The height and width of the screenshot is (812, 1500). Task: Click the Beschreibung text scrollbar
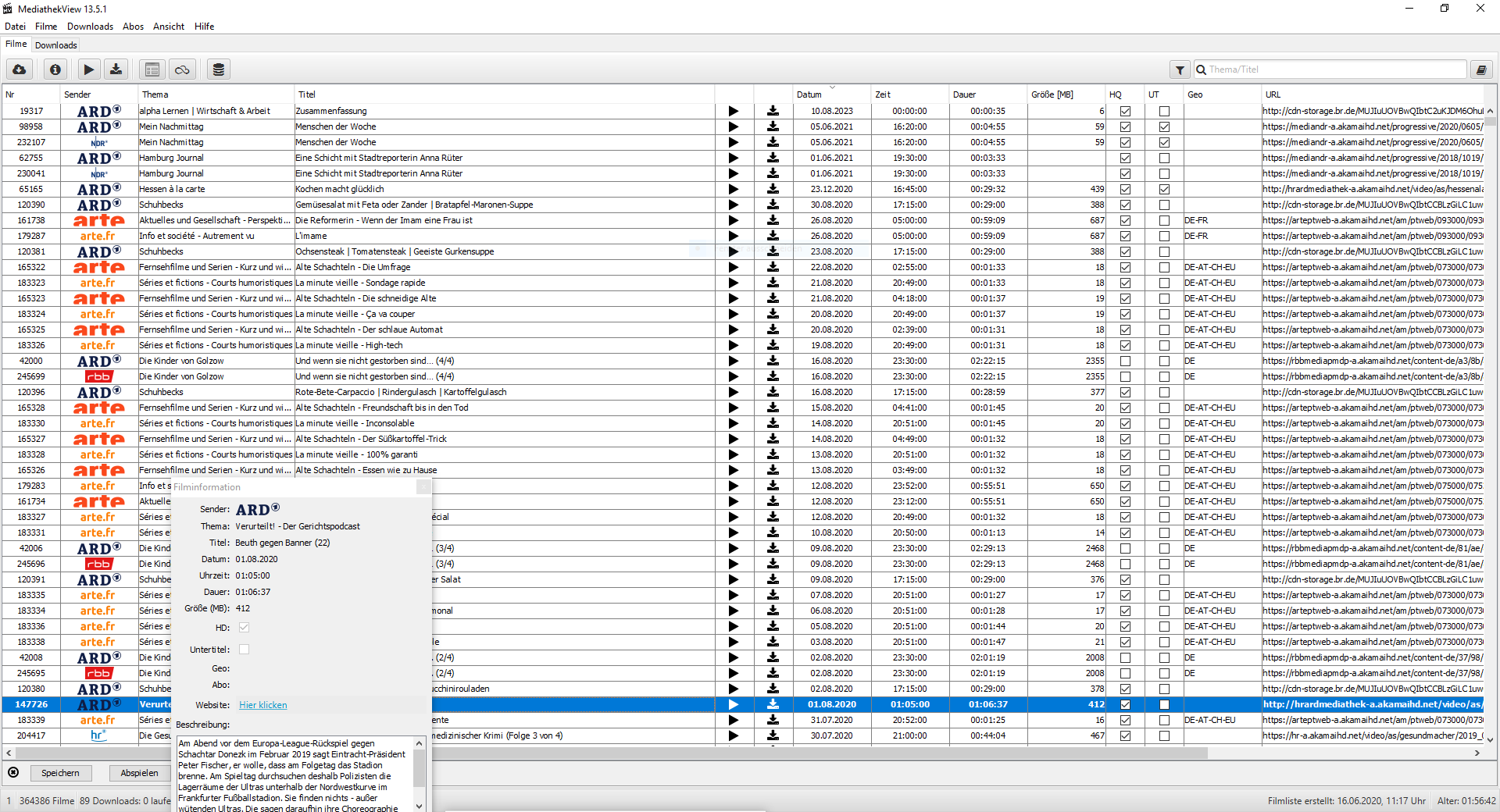pyautogui.click(x=420, y=769)
